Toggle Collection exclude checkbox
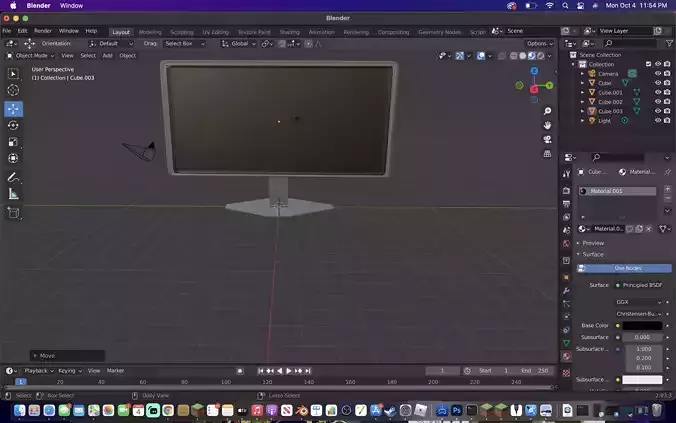676x423 pixels. tap(648, 64)
